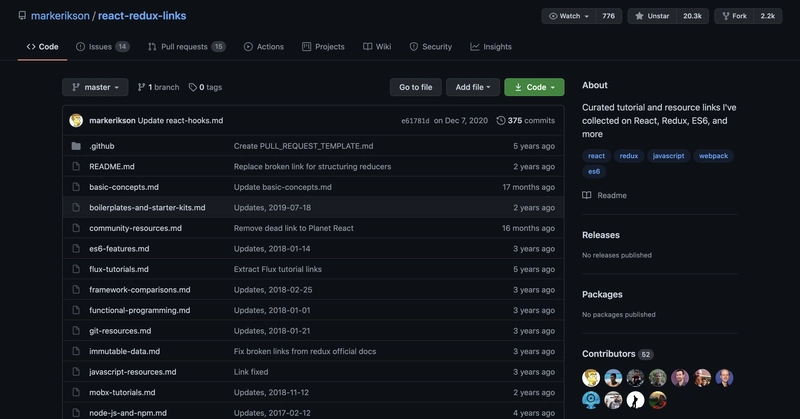Click file icon beside community-resources.md

coord(76,228)
